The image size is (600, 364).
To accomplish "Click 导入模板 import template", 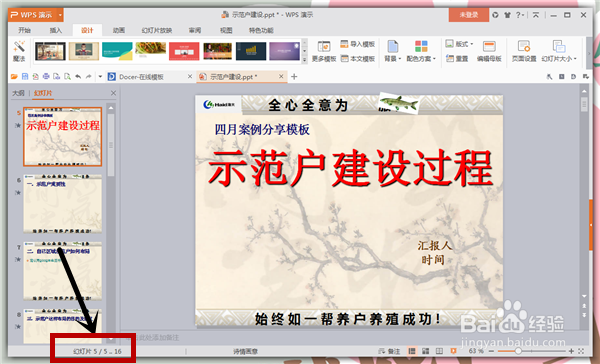I will (357, 44).
